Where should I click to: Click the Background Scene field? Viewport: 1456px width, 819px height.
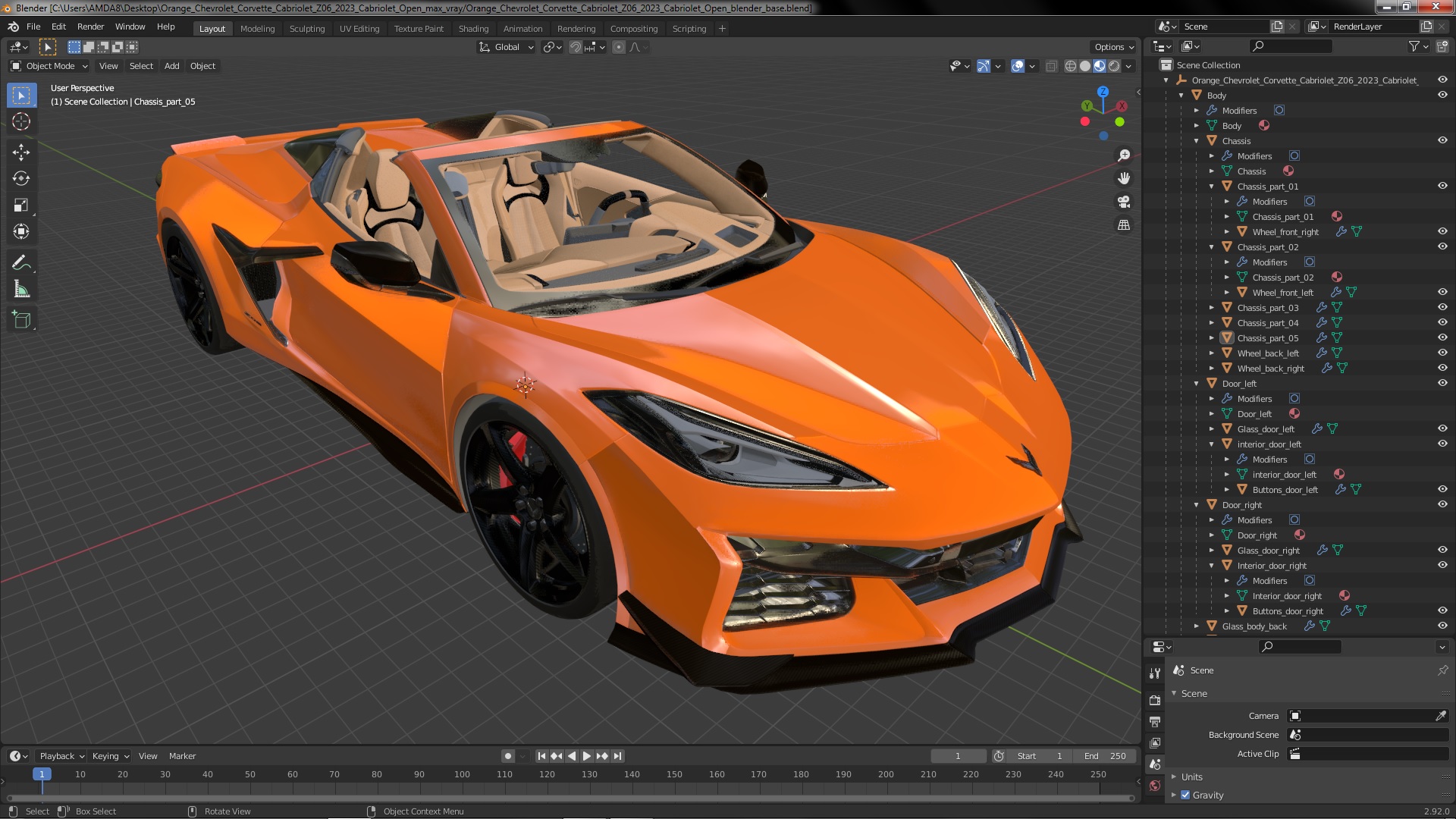tap(1368, 735)
